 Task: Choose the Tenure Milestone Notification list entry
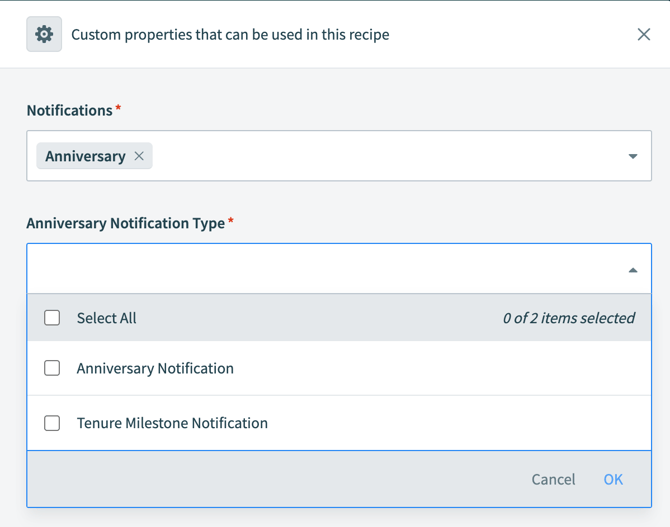[x=172, y=423]
